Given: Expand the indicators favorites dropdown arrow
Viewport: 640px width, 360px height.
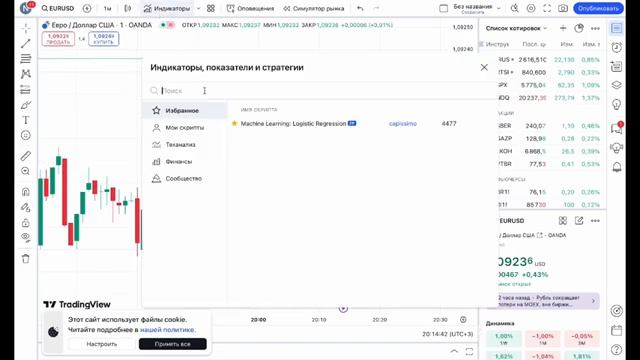Looking at the screenshot, I should [199, 8].
